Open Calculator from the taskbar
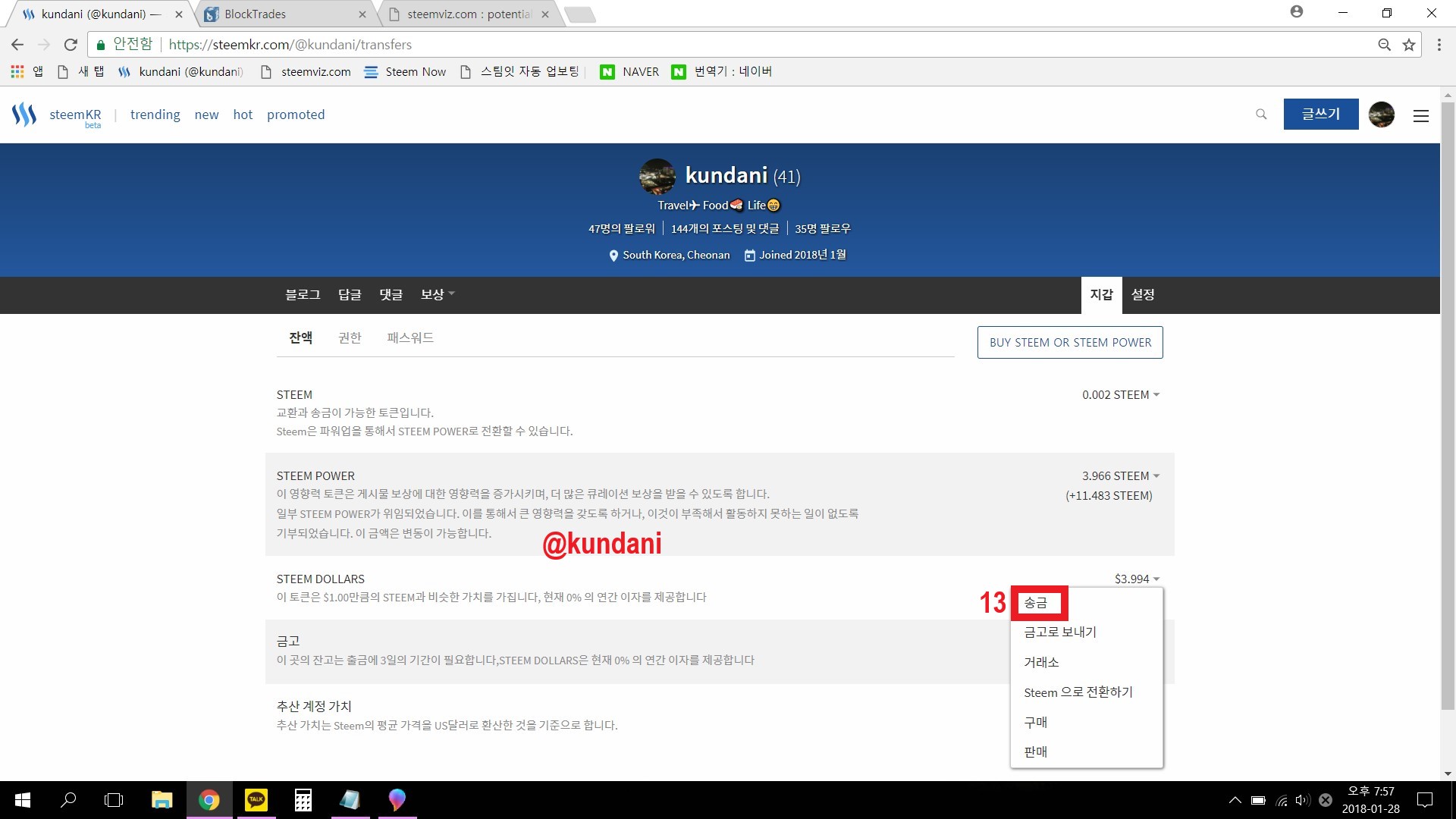 tap(303, 800)
